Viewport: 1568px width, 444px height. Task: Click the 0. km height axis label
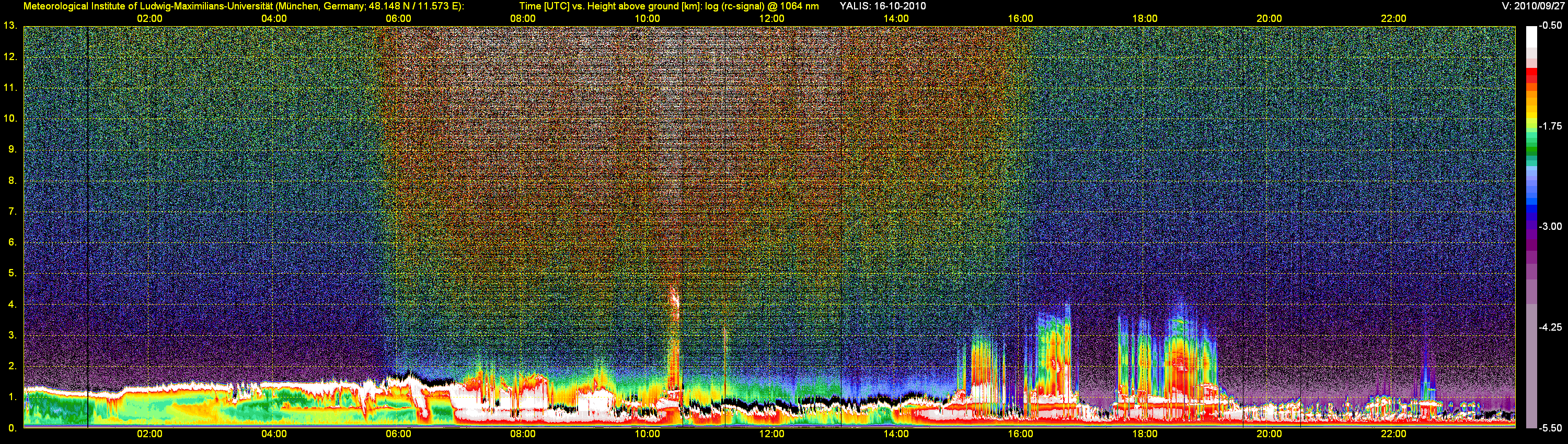pyautogui.click(x=13, y=428)
